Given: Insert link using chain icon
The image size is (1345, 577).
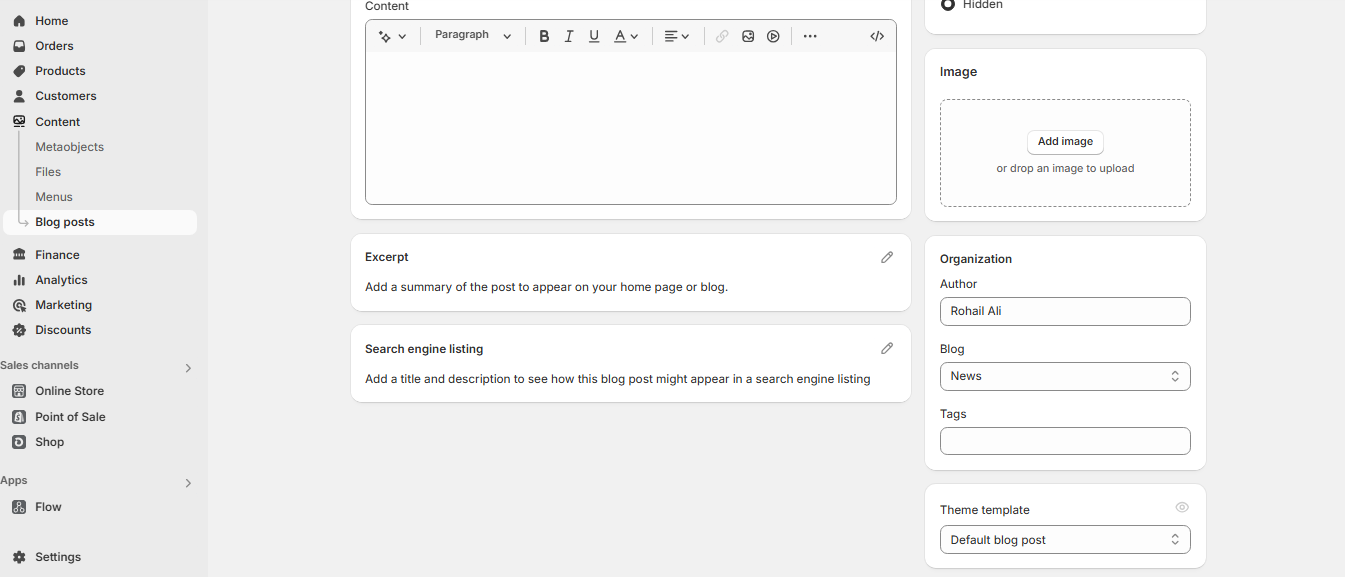Looking at the screenshot, I should (x=722, y=36).
